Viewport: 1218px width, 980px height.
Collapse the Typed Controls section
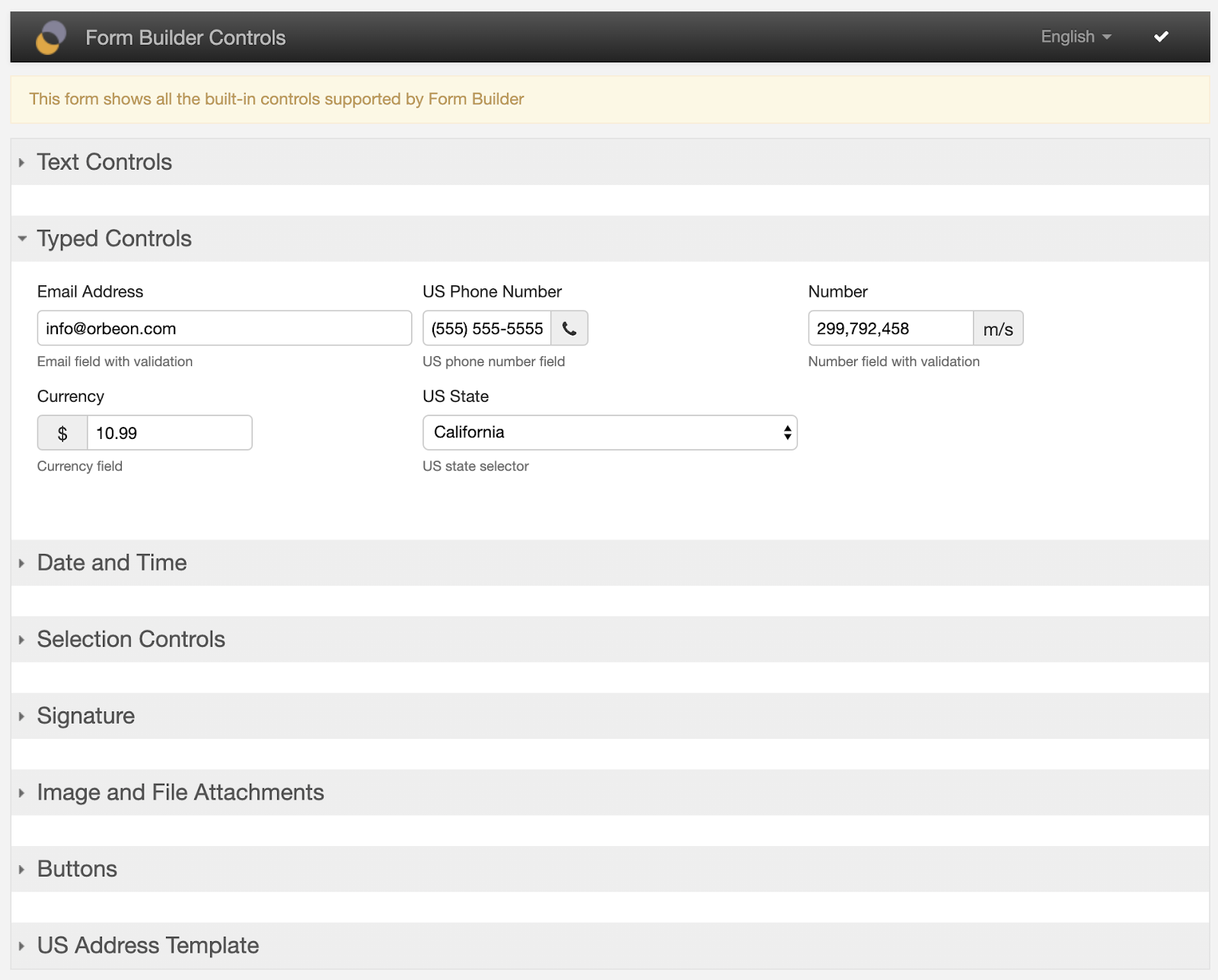[x=114, y=239]
